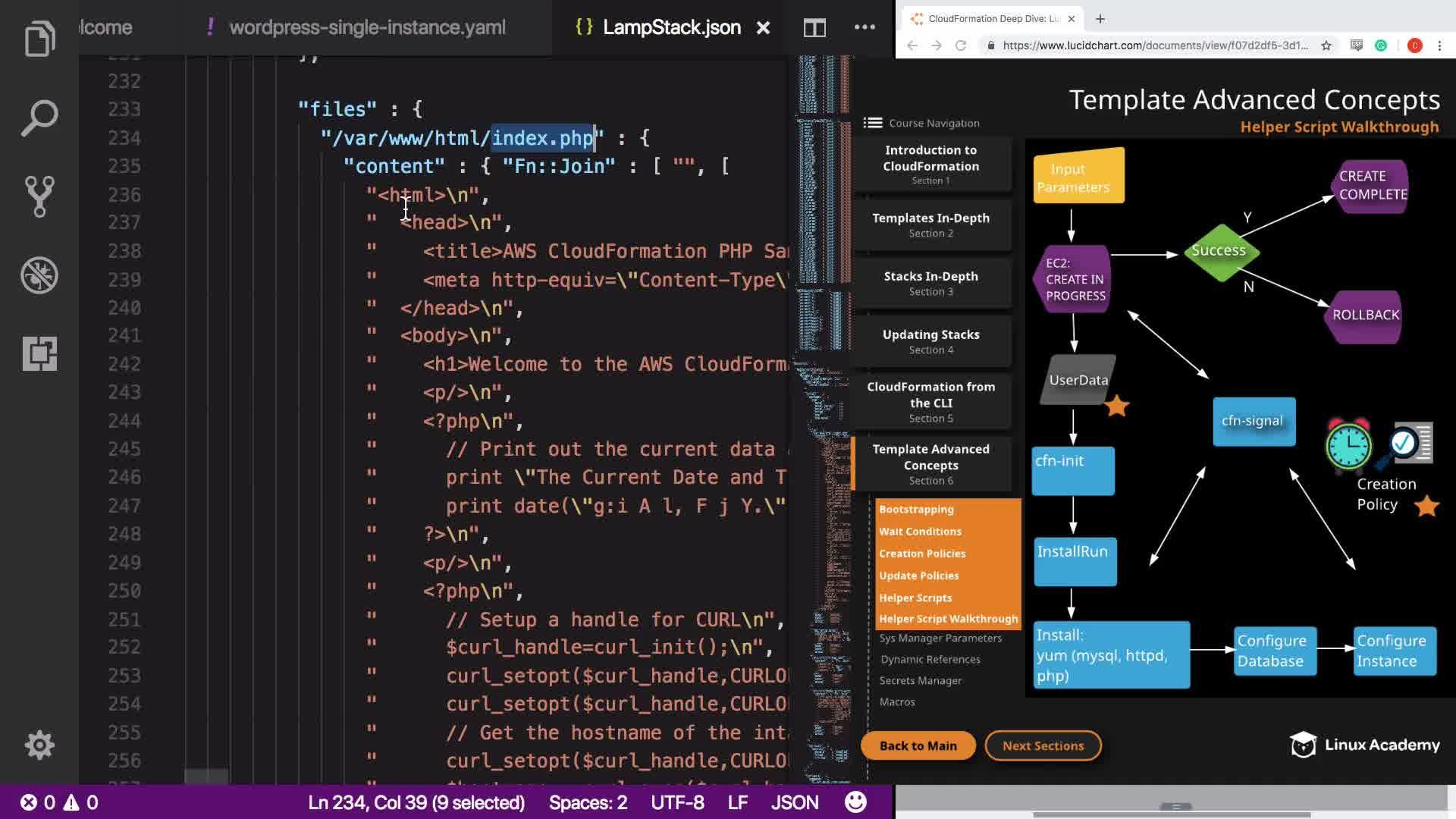Click the Back to Main button

(x=918, y=745)
